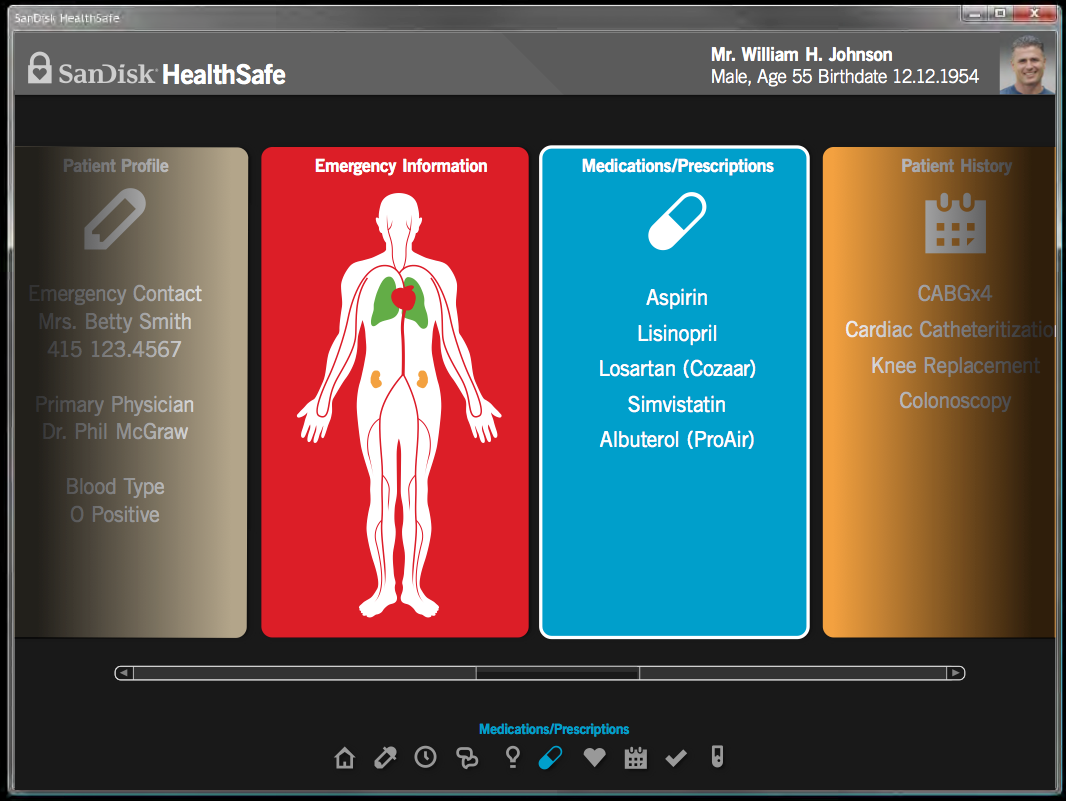
Task: Click the horizontal scrollbar thumb
Action: pyautogui.click(x=557, y=673)
